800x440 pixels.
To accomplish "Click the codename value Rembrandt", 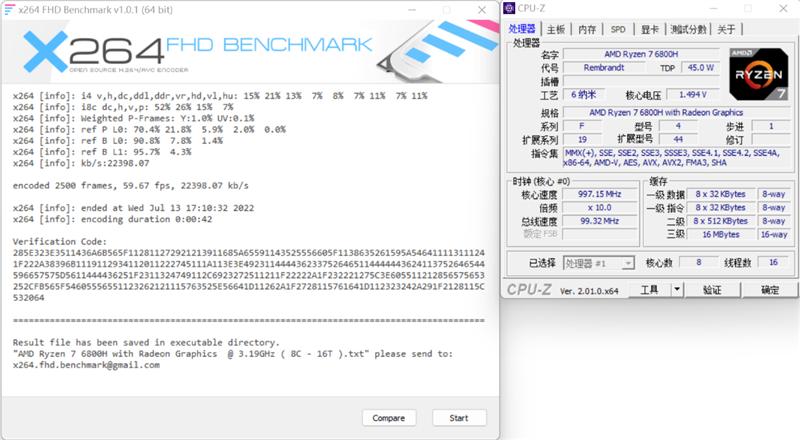I will coord(604,67).
